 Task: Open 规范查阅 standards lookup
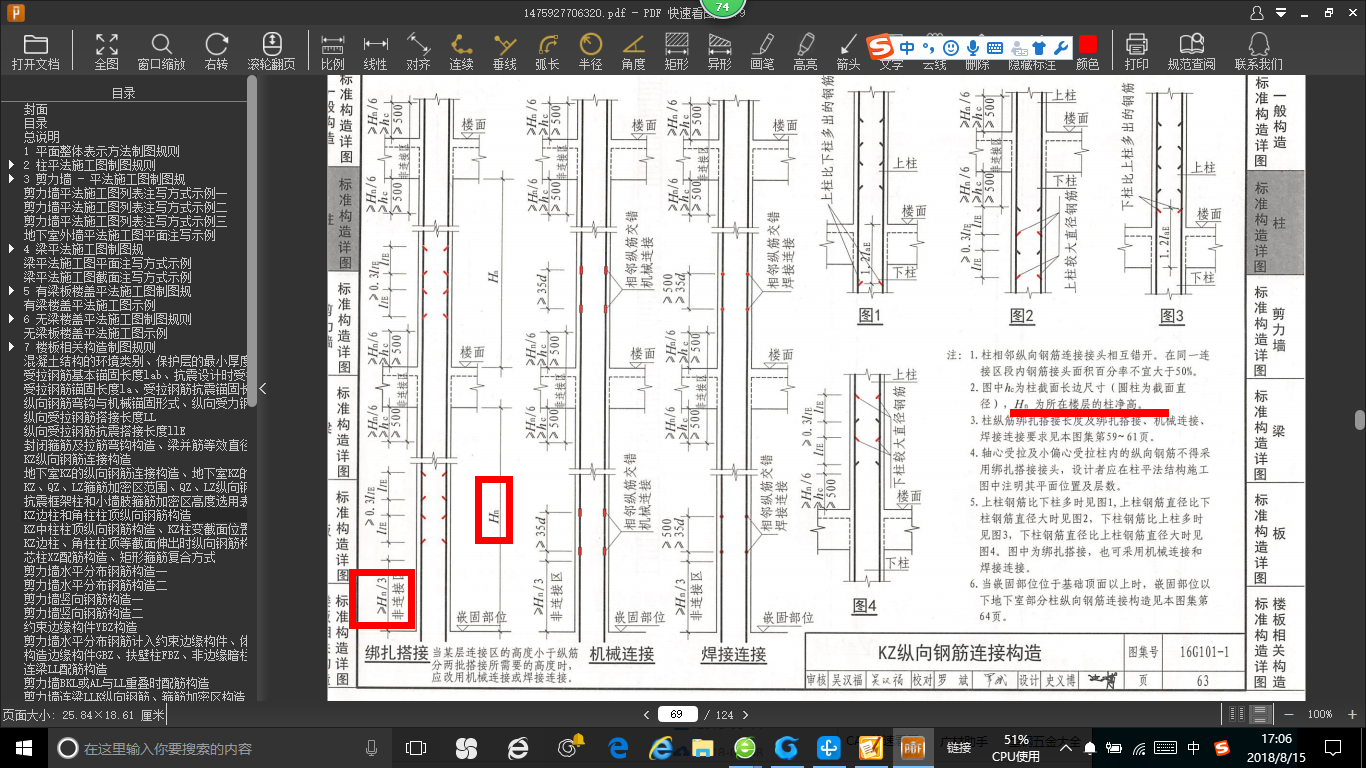tap(1191, 50)
